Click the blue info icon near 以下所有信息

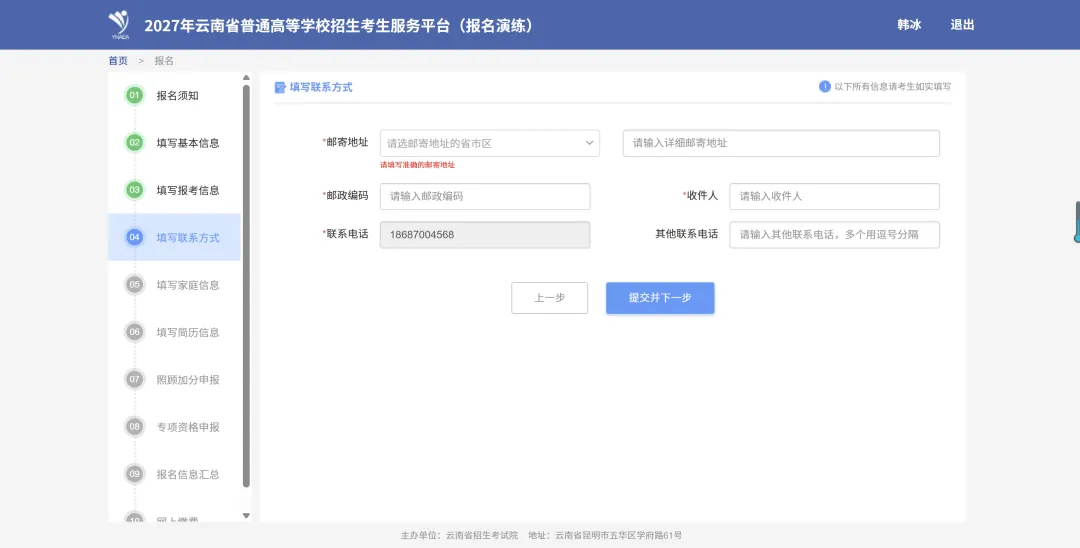824,86
